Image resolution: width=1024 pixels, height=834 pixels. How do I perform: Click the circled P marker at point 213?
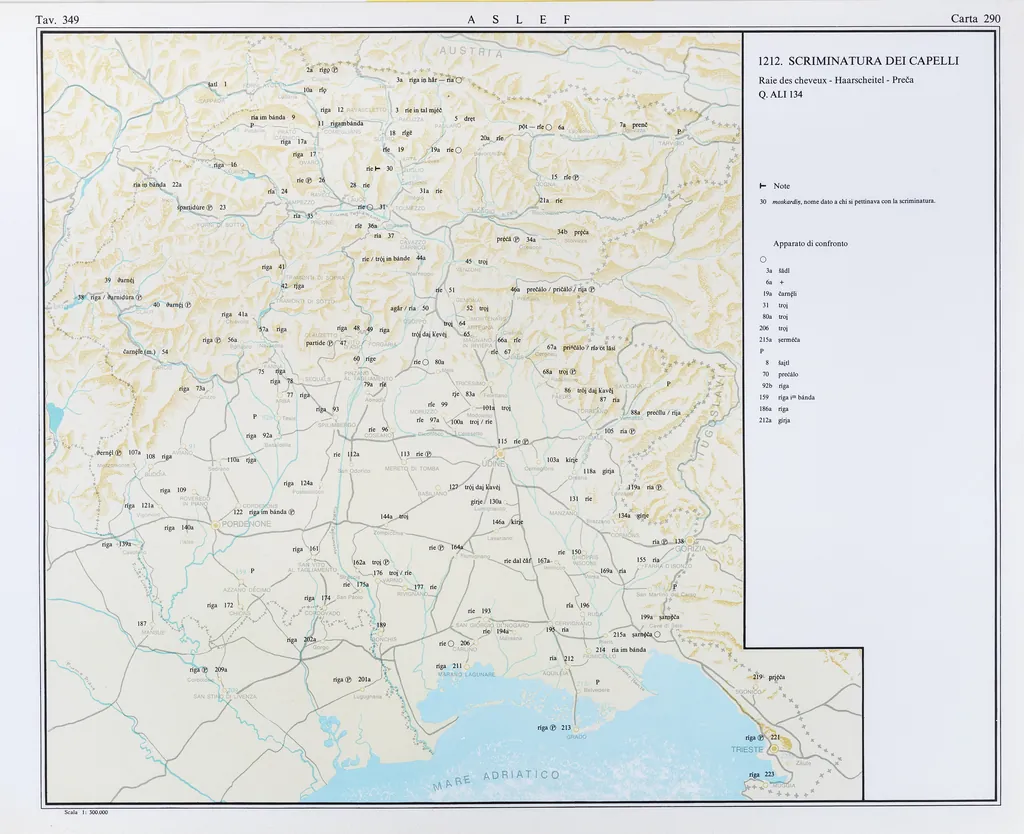pos(552,728)
